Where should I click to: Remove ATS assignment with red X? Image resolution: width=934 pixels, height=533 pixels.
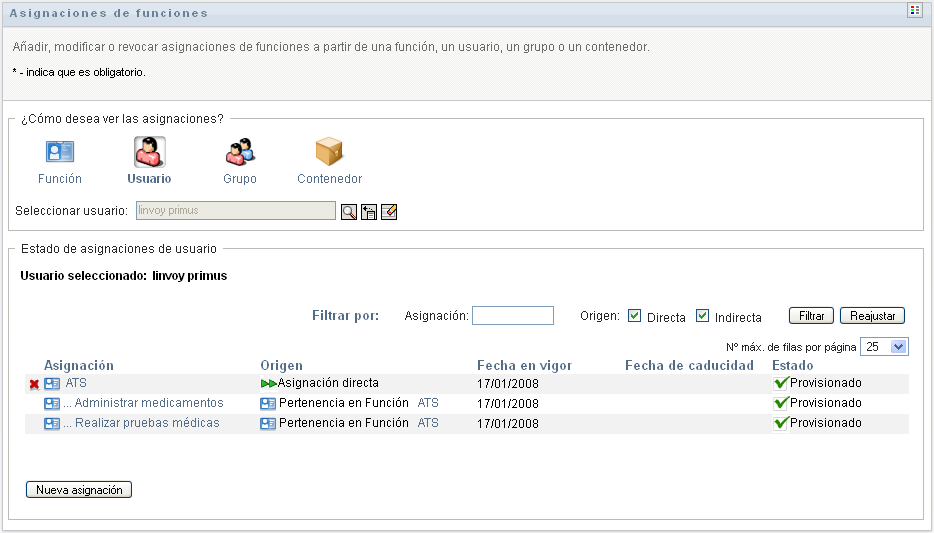coord(34,385)
